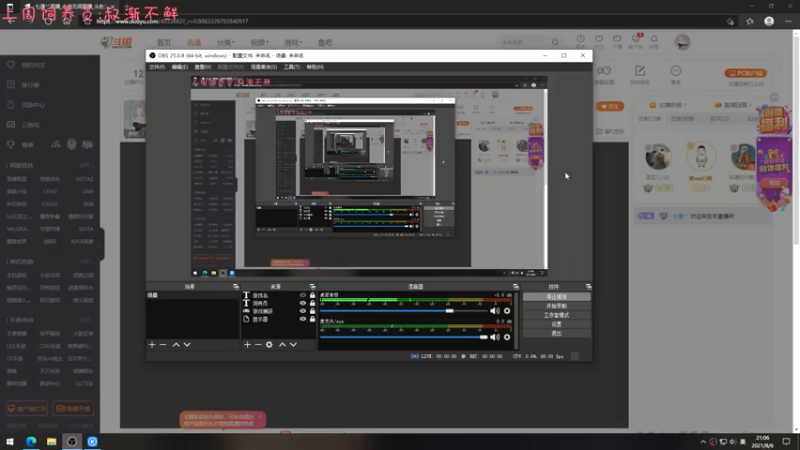Mute Desktop Audio using its speaker icon

point(495,311)
